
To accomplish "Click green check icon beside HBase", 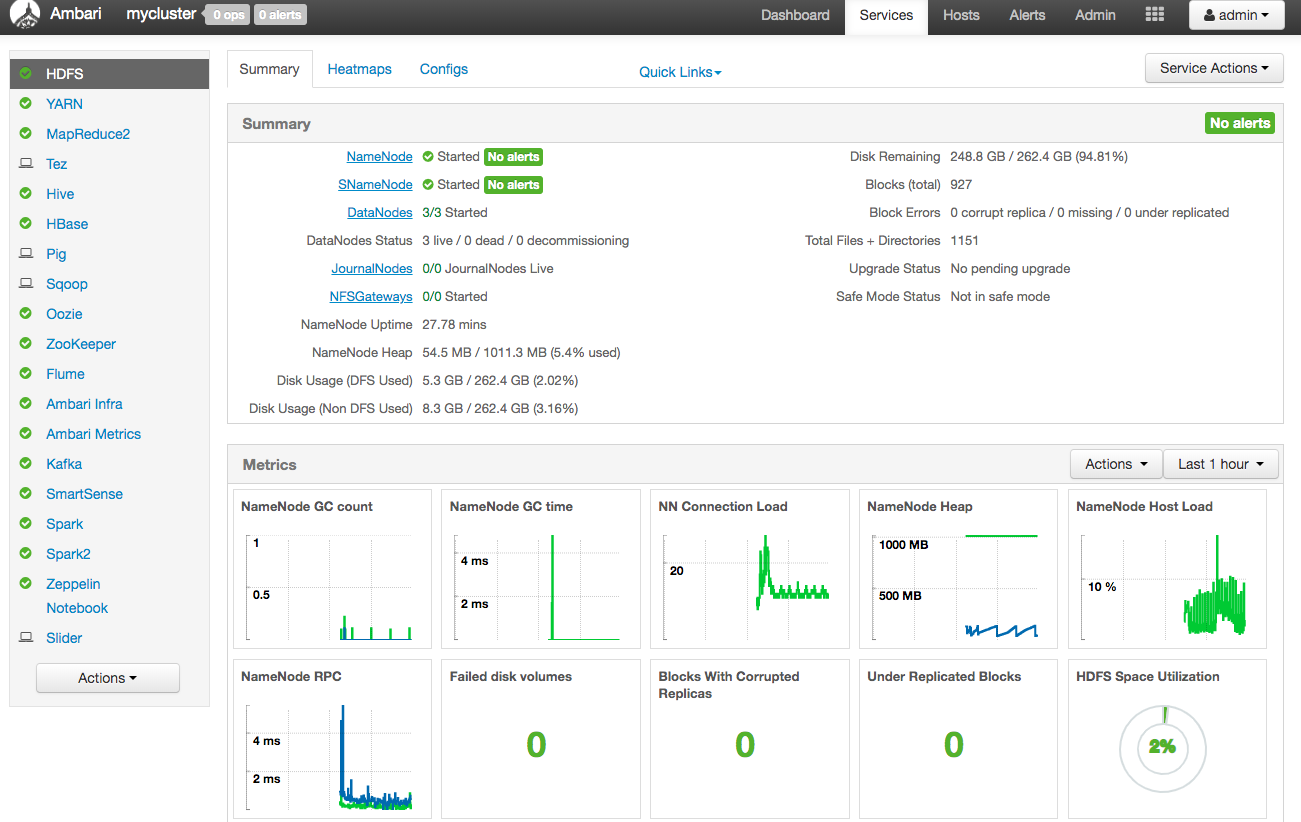I will click(x=25, y=224).
